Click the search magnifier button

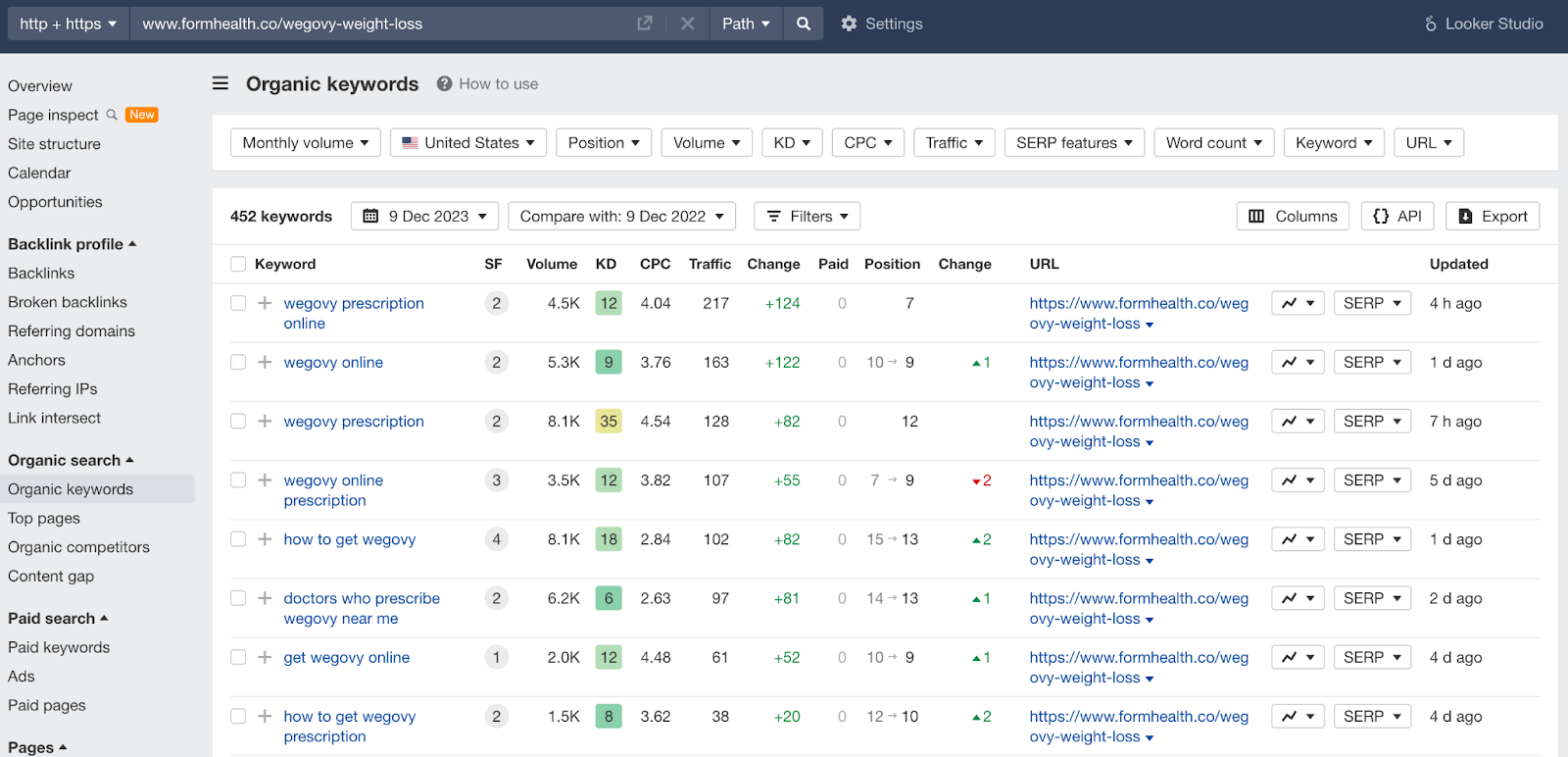[x=804, y=24]
